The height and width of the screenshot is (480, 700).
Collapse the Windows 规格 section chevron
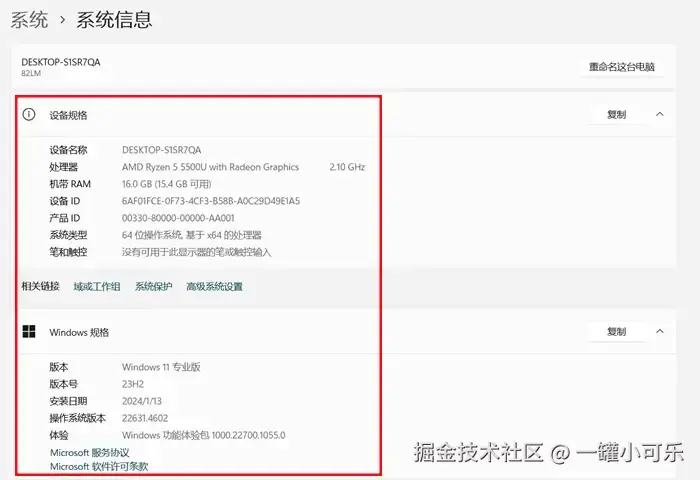(x=659, y=331)
